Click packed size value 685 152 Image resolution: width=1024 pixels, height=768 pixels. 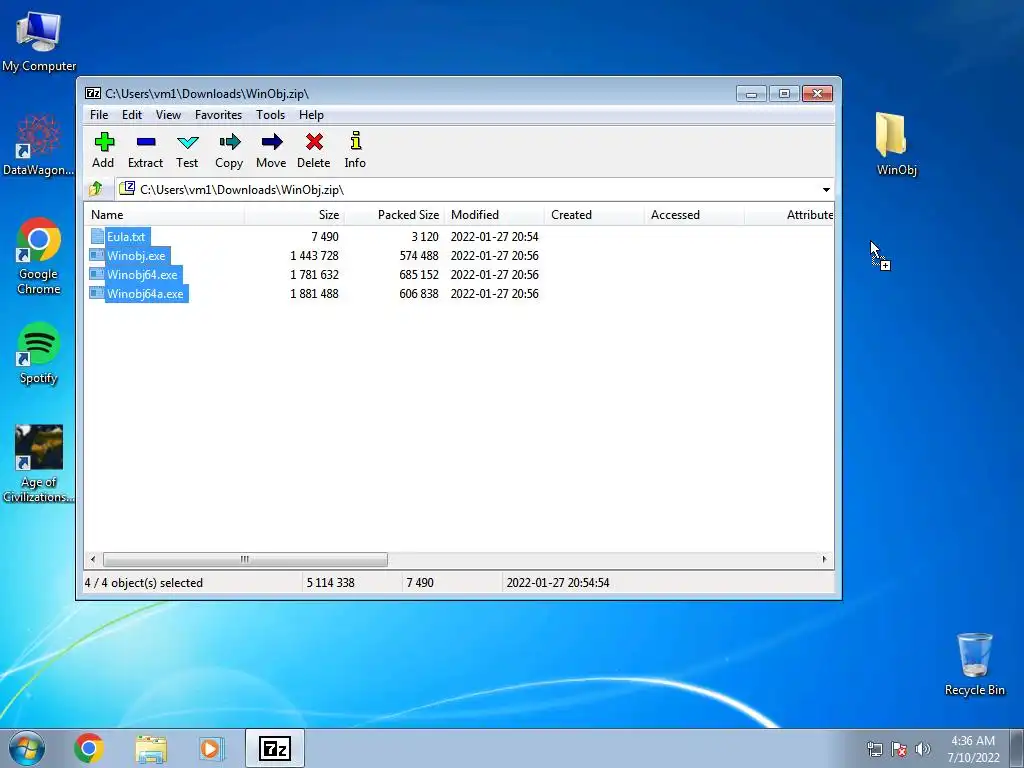pos(419,274)
